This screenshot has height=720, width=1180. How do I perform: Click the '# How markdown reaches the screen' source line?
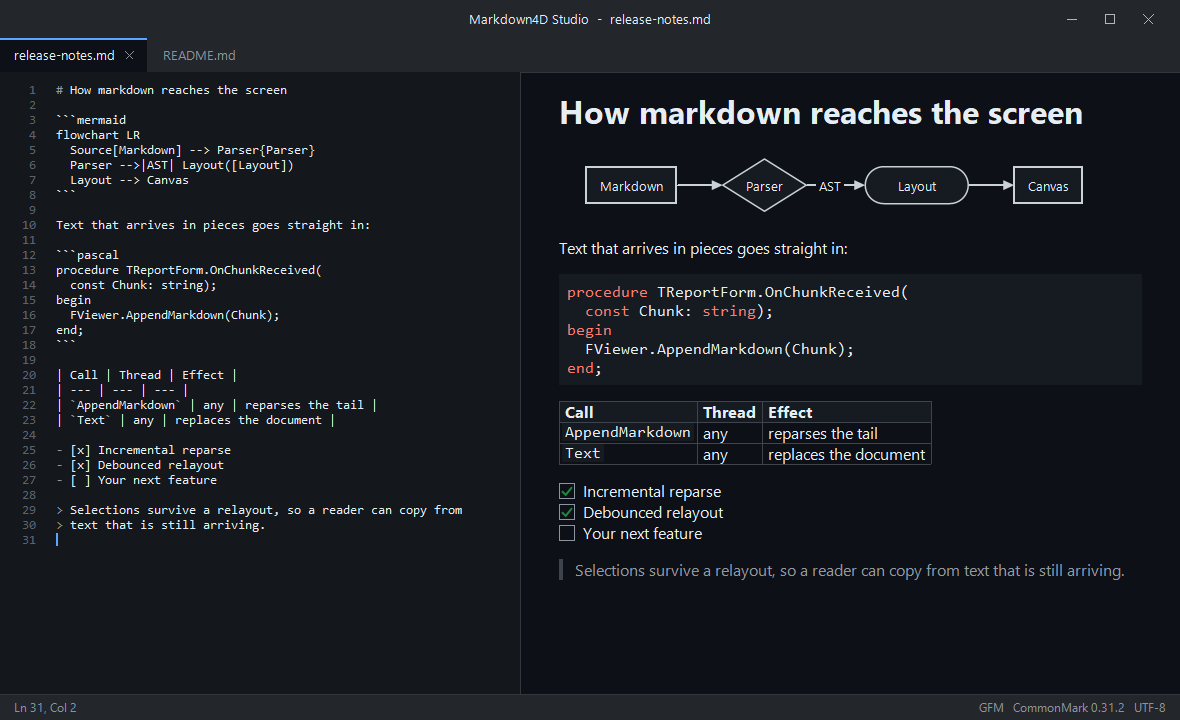171,90
